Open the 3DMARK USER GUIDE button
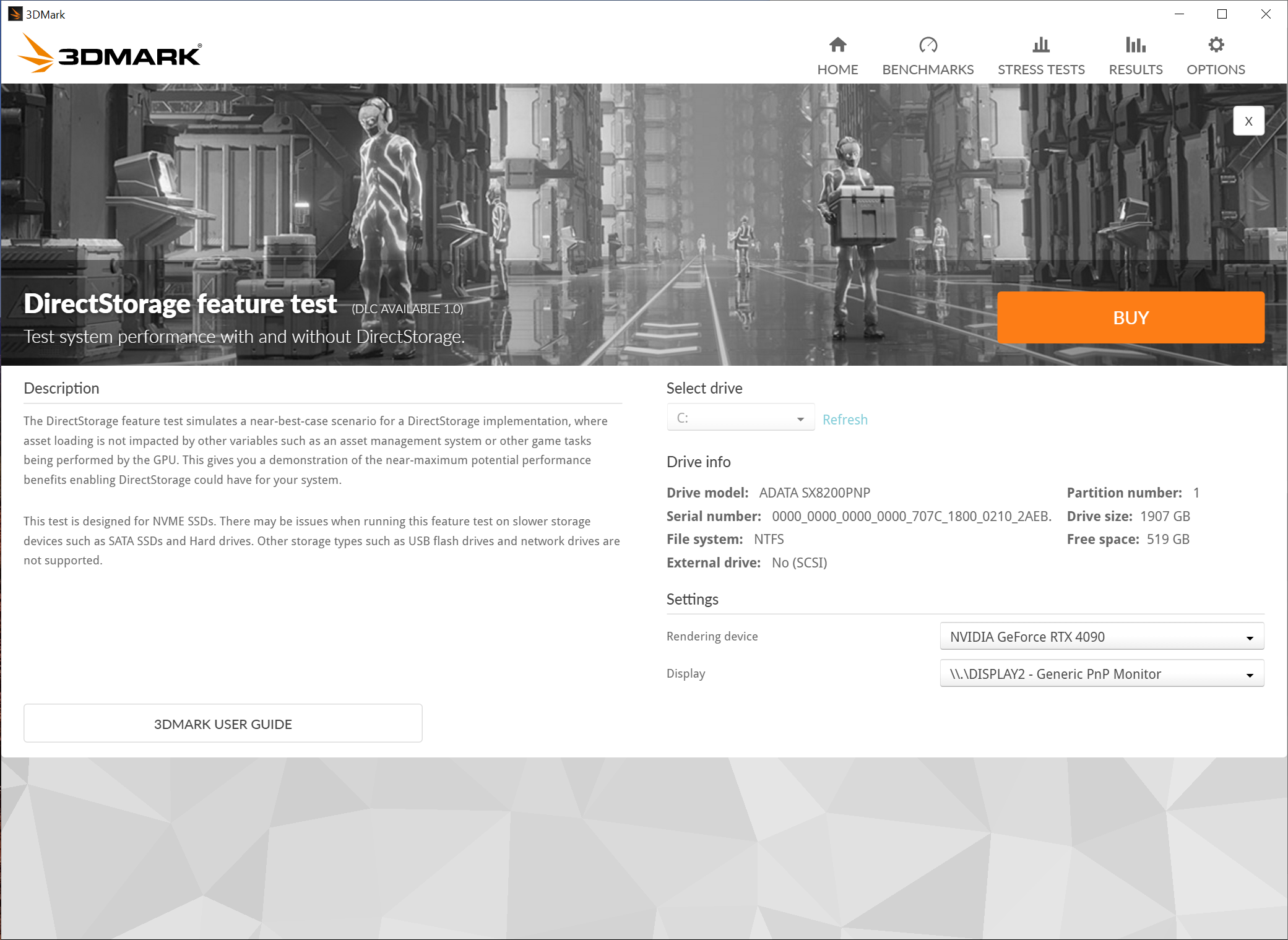The height and width of the screenshot is (940, 1288). tap(223, 723)
